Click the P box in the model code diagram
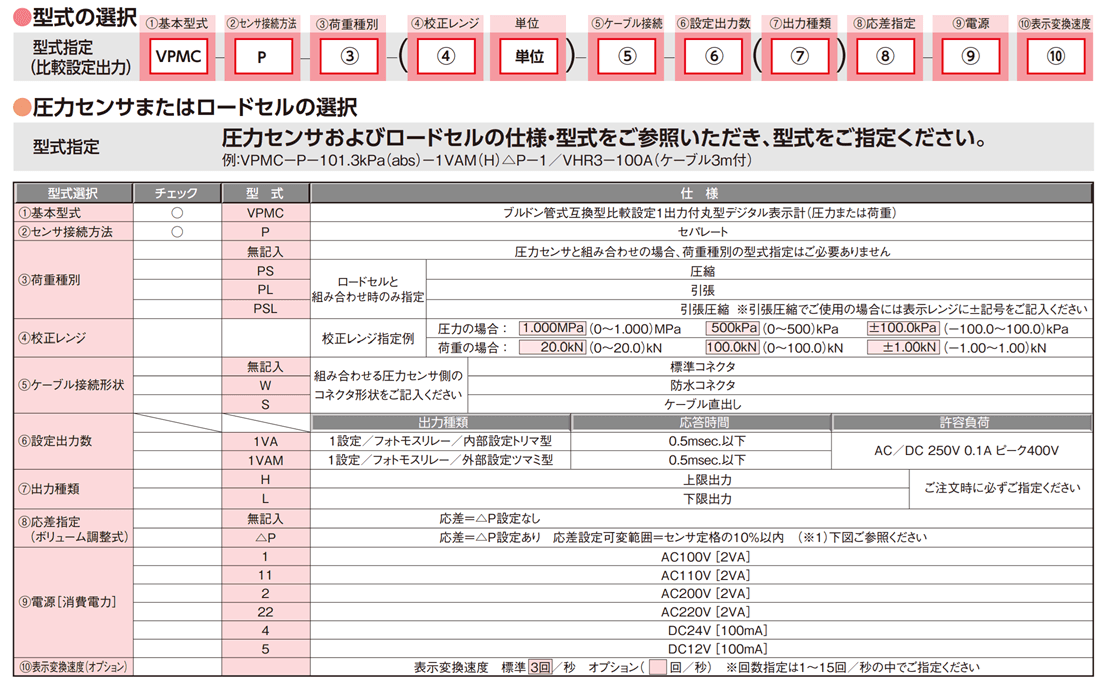1103x682 pixels. tap(262, 56)
